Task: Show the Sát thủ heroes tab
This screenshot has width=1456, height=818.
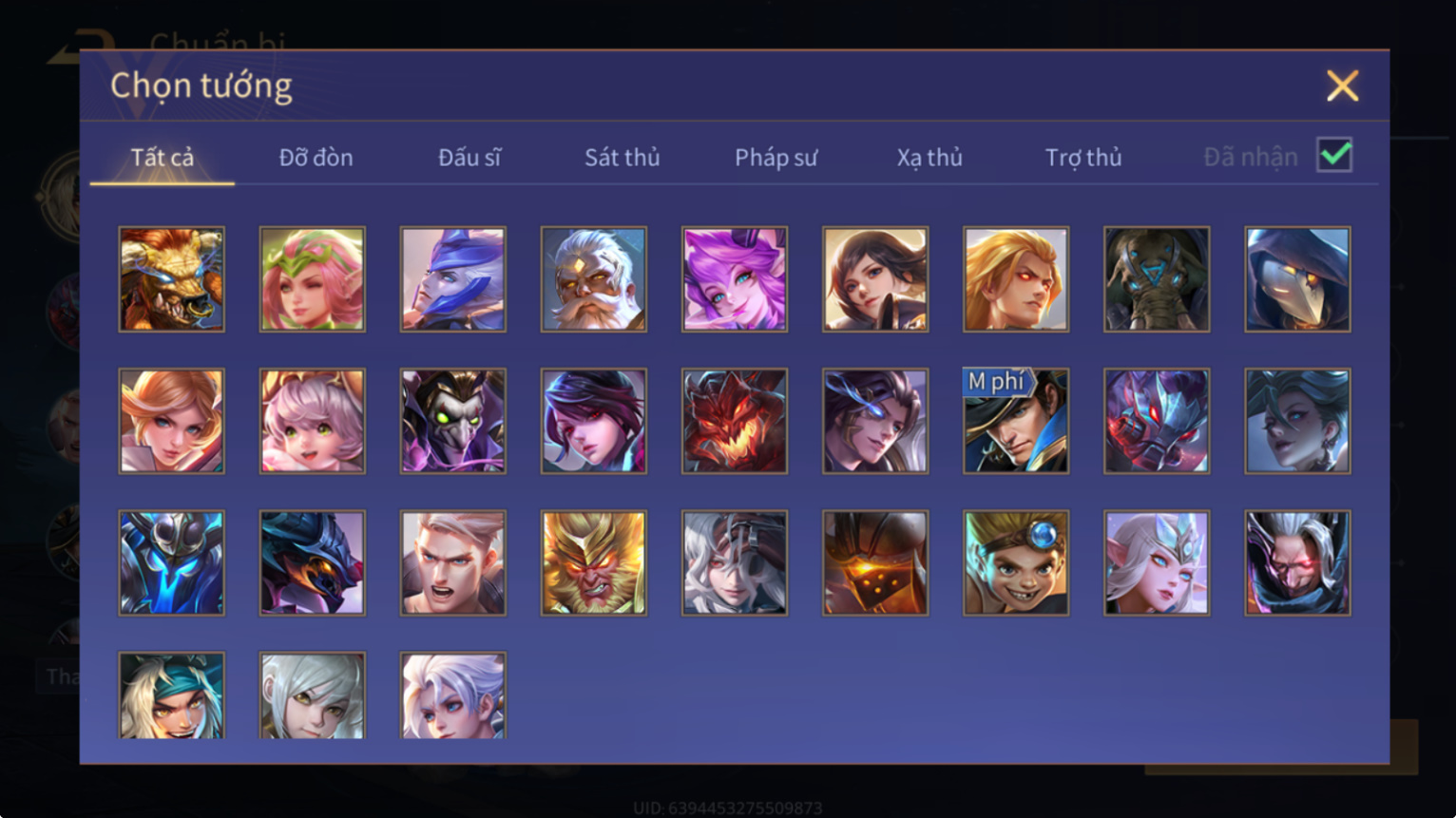Action: [x=622, y=157]
